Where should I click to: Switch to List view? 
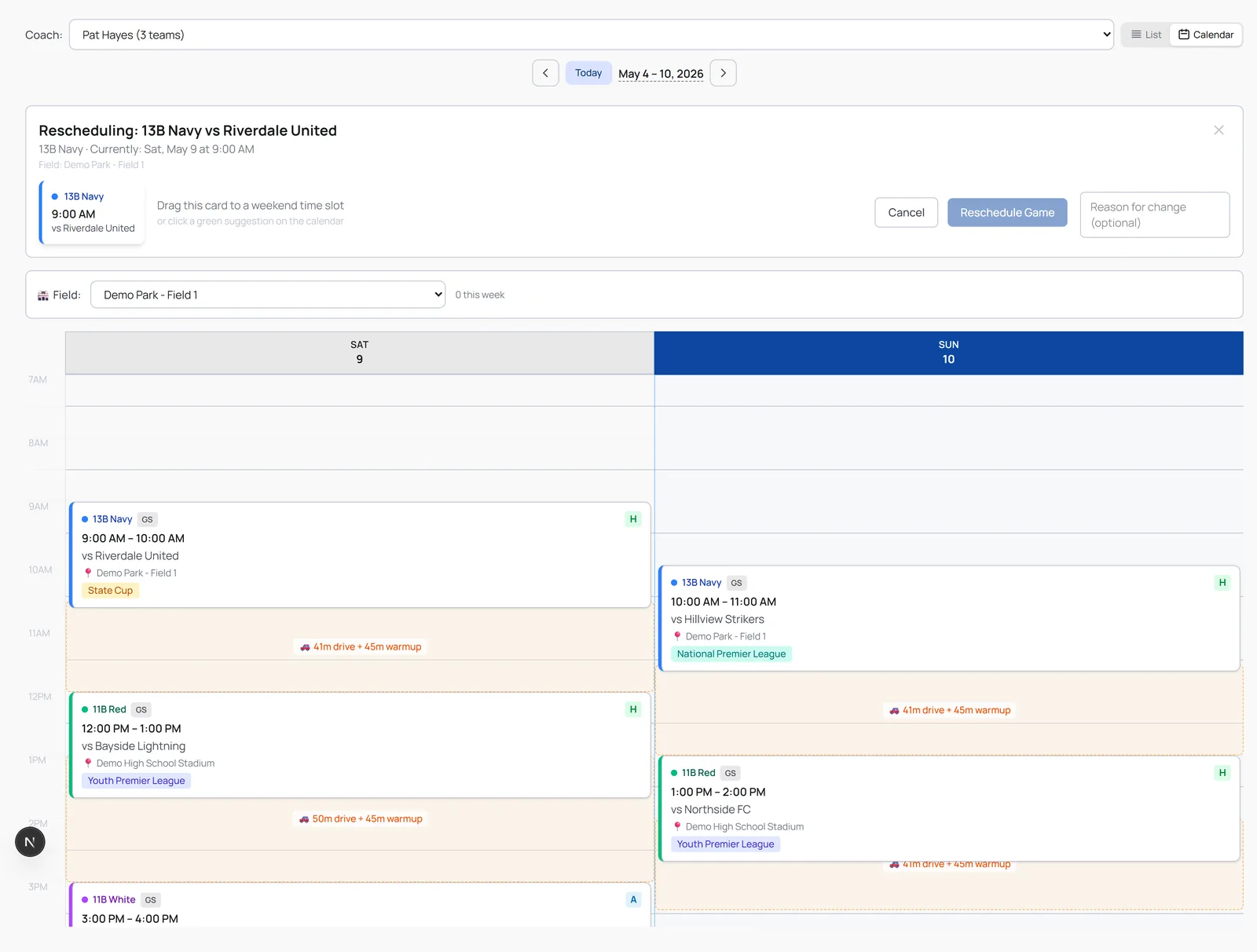coord(1146,35)
